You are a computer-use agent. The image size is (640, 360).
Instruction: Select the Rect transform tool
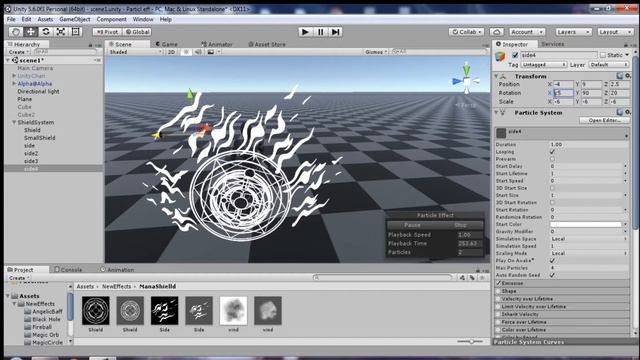(76, 32)
